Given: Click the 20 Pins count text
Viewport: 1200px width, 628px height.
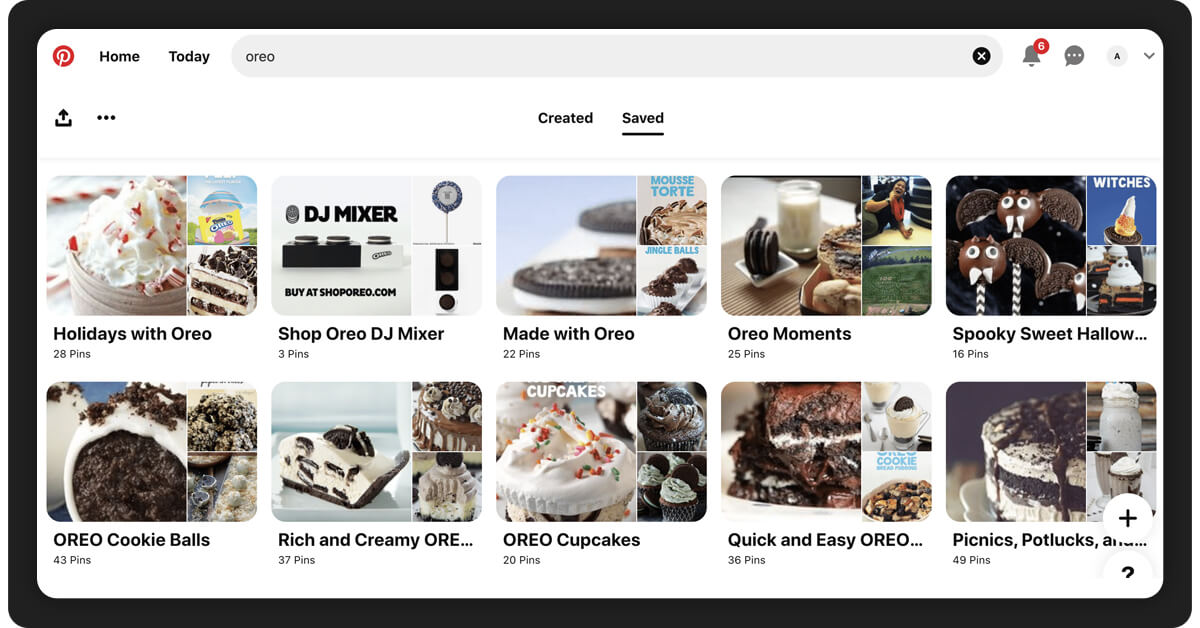Looking at the screenshot, I should 521,560.
